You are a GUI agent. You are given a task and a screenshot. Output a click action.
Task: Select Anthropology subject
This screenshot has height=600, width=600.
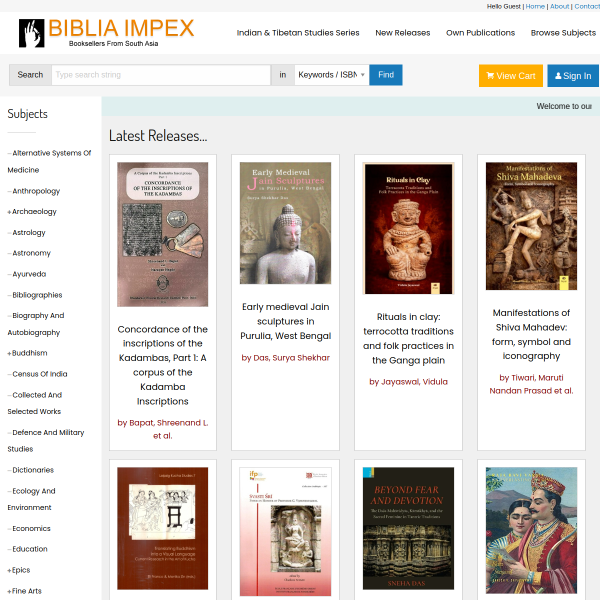(34, 191)
